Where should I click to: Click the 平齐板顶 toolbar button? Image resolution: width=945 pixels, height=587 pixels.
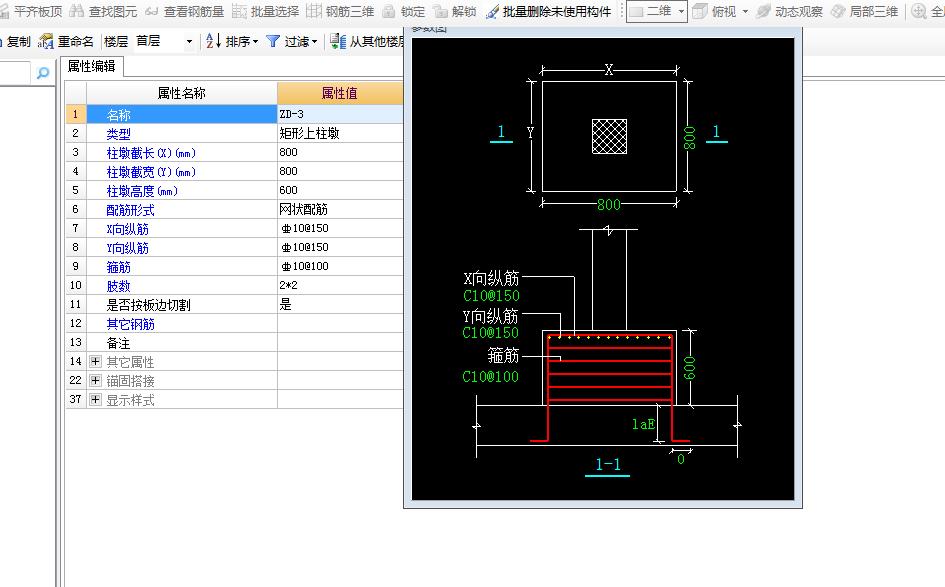click(31, 11)
